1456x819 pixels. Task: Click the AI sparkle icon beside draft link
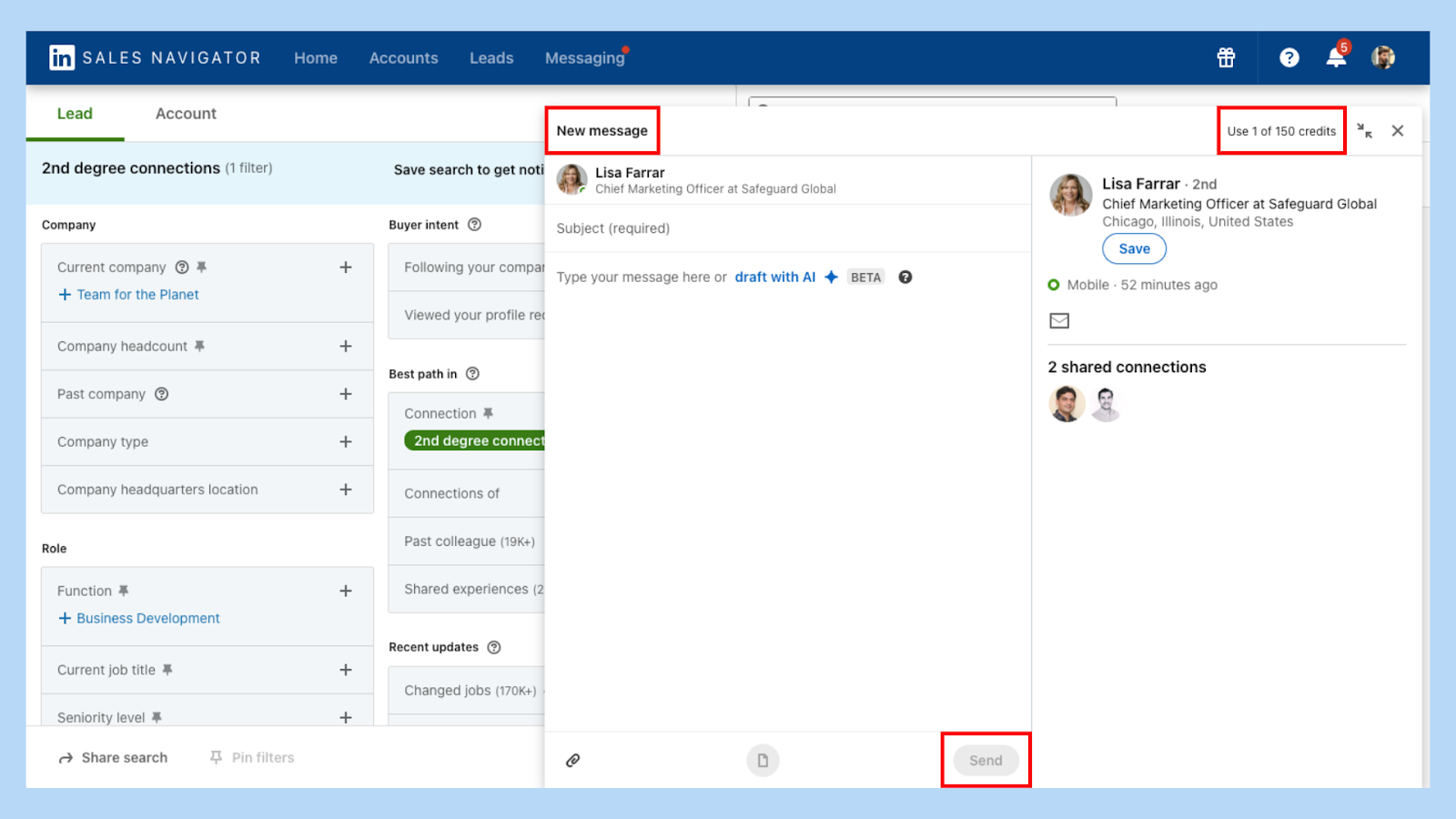point(831,277)
